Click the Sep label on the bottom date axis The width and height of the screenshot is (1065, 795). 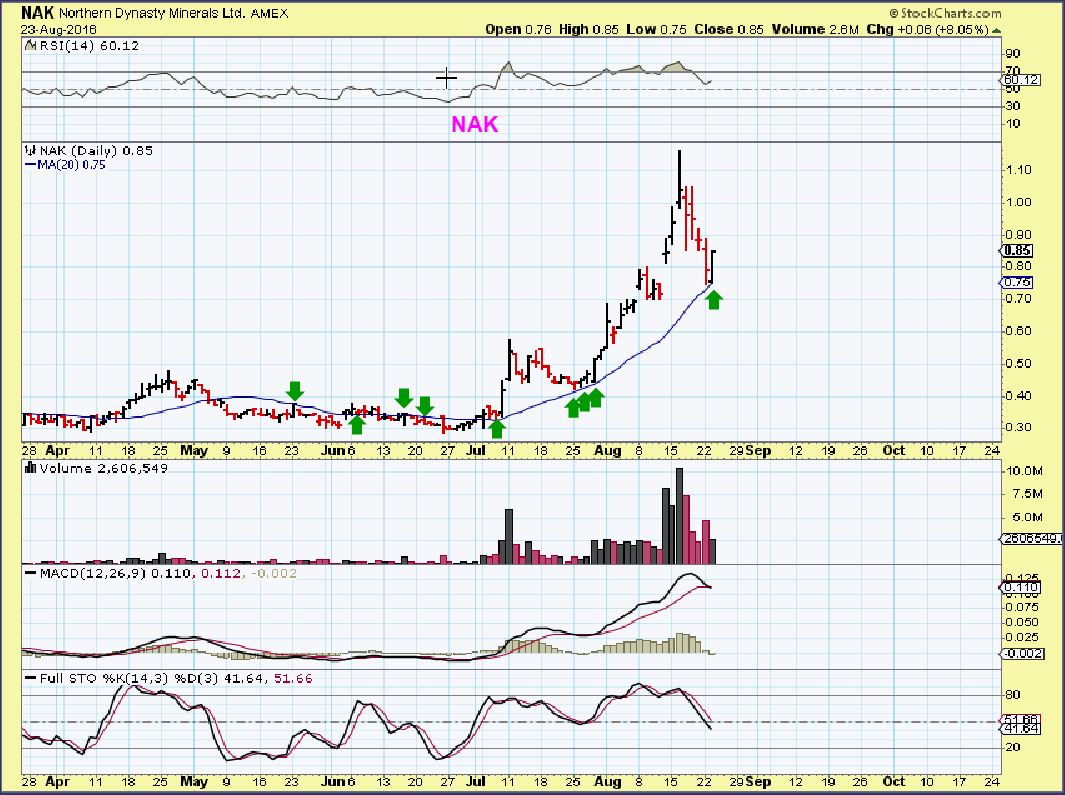pos(757,782)
